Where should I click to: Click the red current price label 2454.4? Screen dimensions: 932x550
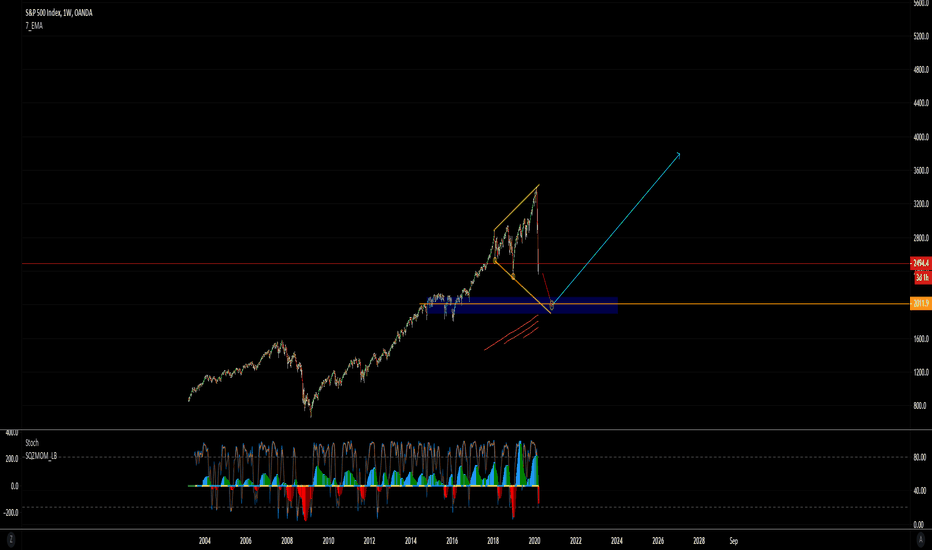(x=921, y=263)
